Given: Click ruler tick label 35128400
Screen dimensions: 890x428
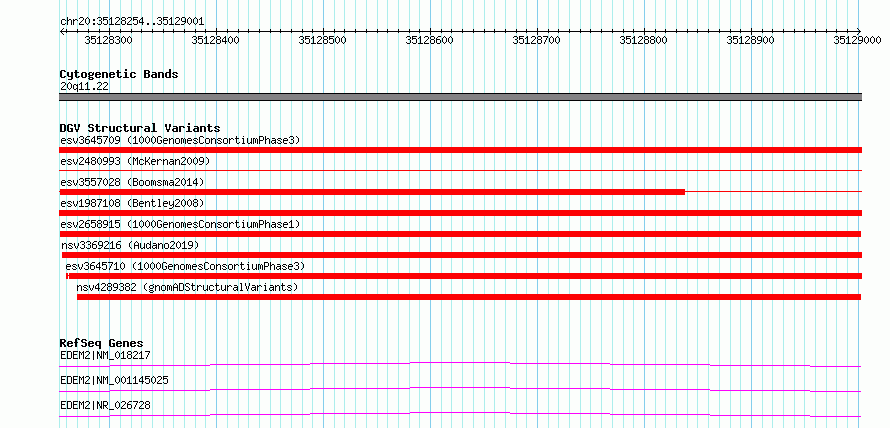Looking at the screenshot, I should [216, 40].
